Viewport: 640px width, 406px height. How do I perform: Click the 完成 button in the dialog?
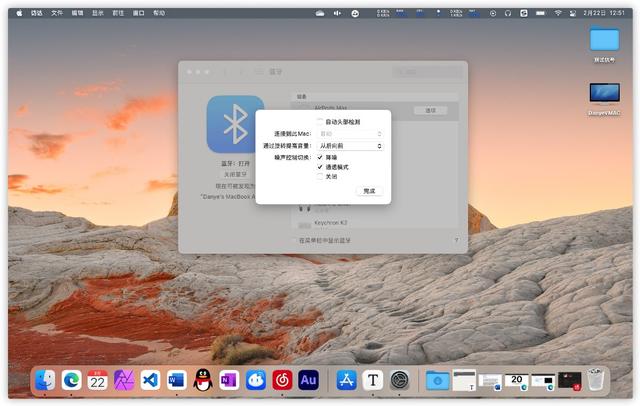(x=369, y=191)
